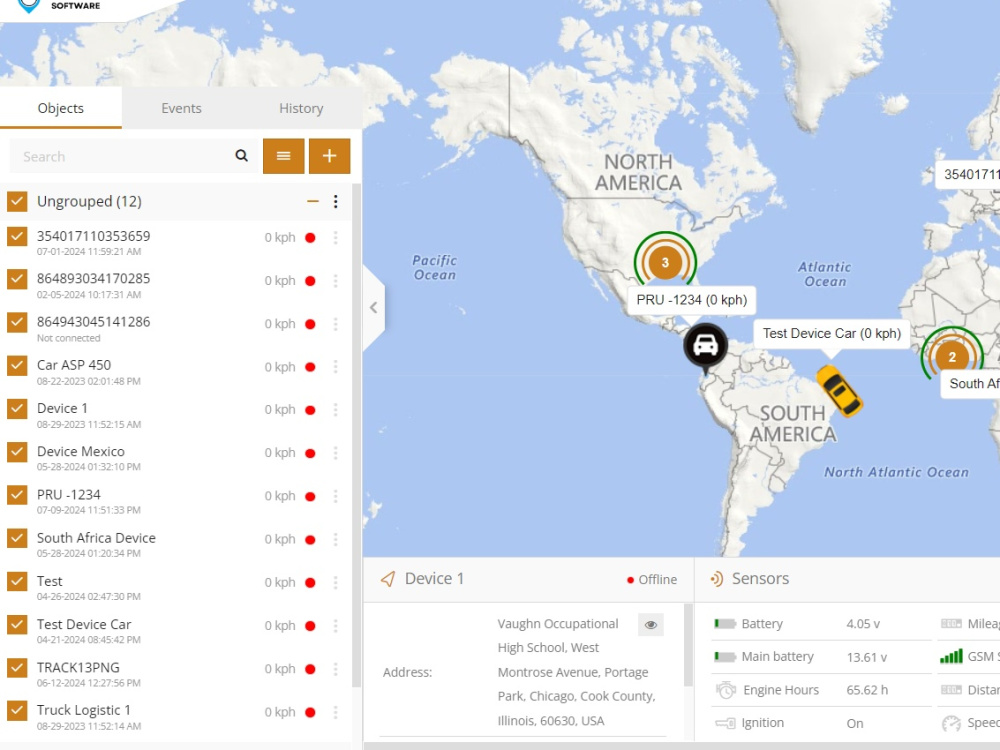Click the cluster marker with 2 devices
Screen dimensions: 1000x750
pos(952,357)
